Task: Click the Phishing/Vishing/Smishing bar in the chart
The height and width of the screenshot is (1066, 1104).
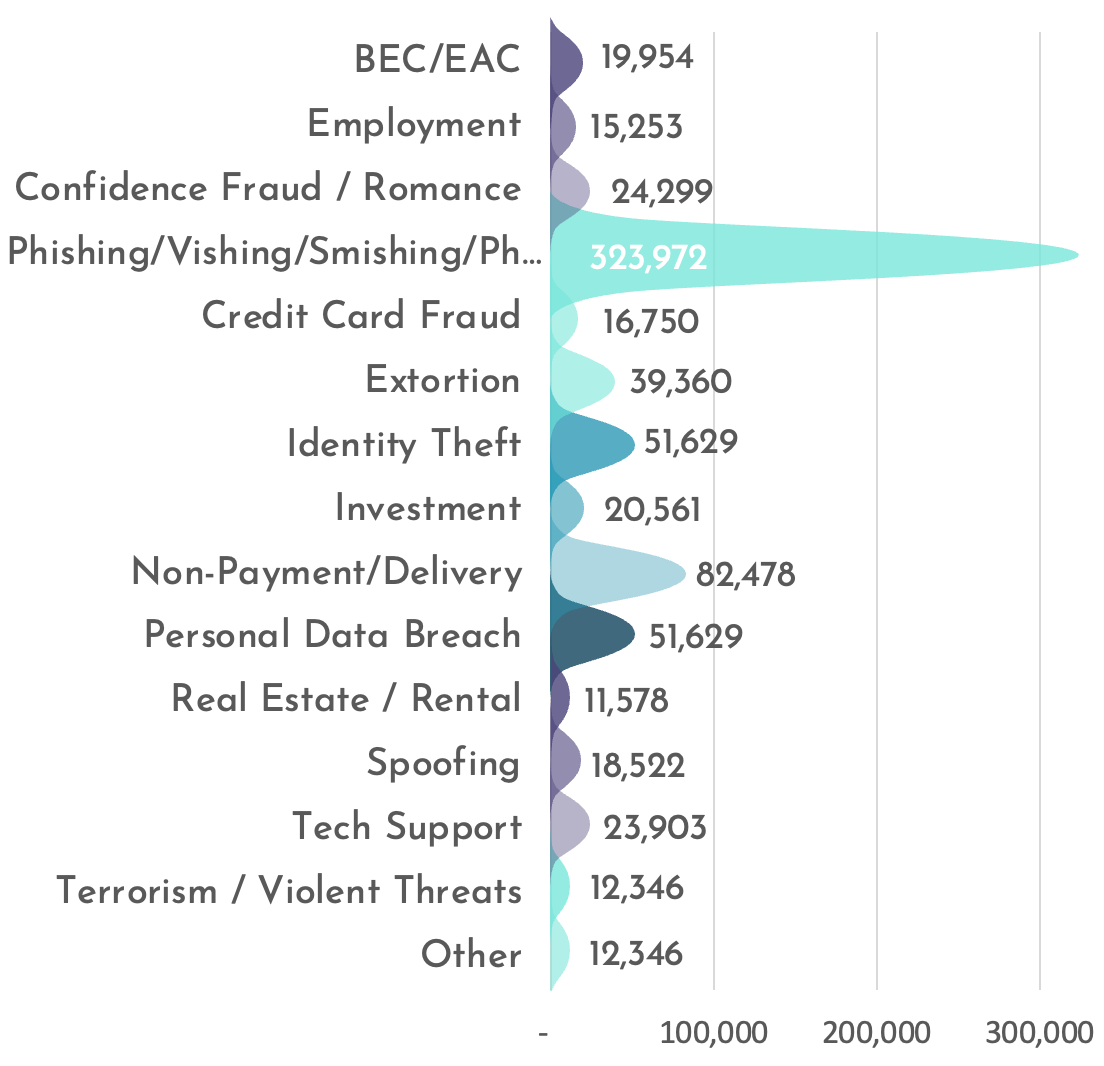Action: 850,256
